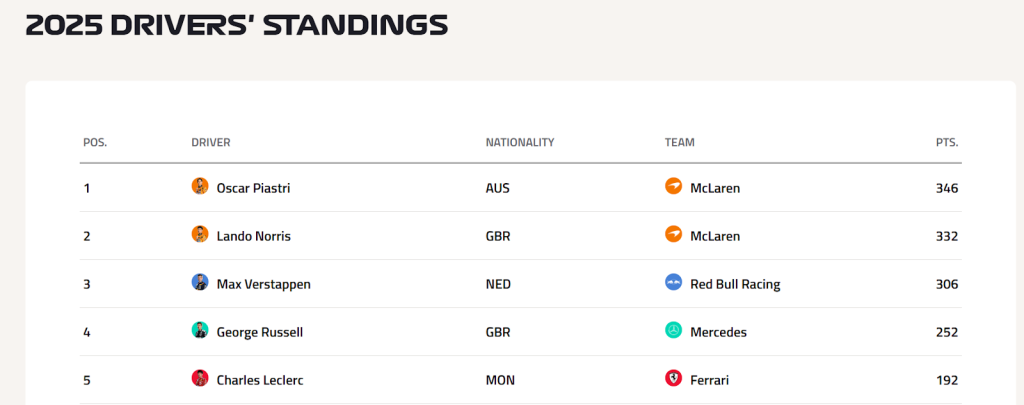The height and width of the screenshot is (405, 1024).
Task: Open Oscar Piastri's driver name link
Action: [253, 188]
